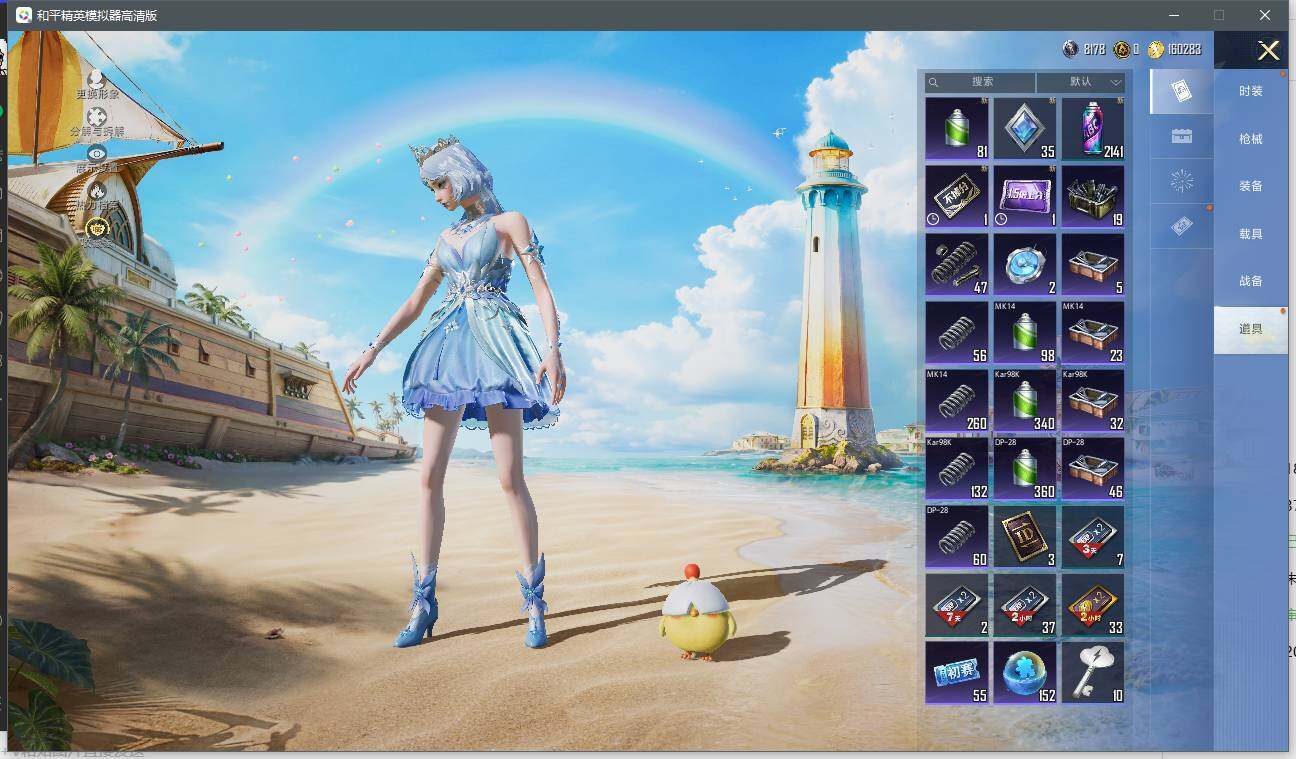The image size is (1296, 759).
Task: Open the gold laurel badge icon
Action: click(97, 227)
